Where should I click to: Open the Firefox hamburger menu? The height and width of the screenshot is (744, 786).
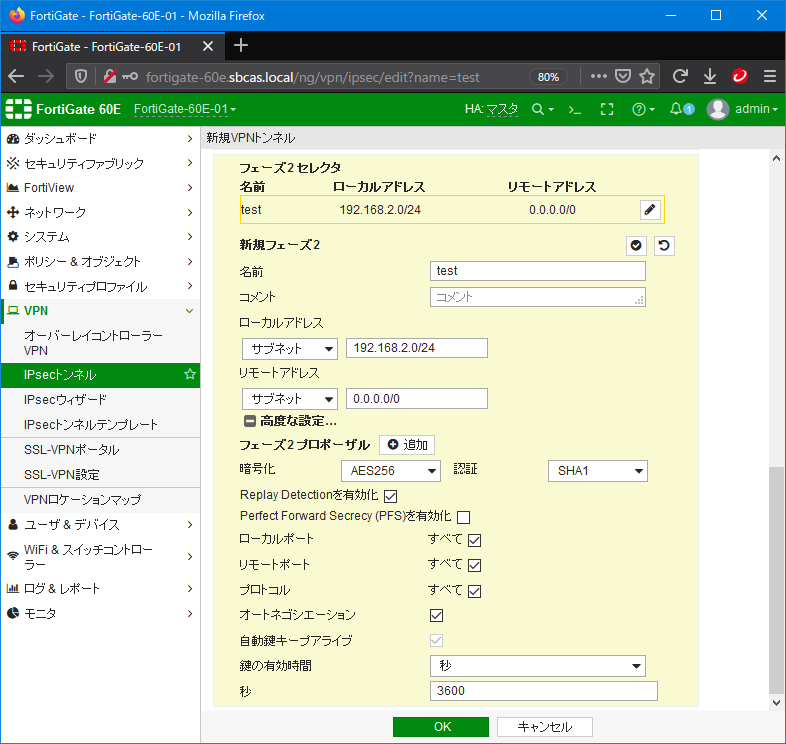tap(769, 76)
